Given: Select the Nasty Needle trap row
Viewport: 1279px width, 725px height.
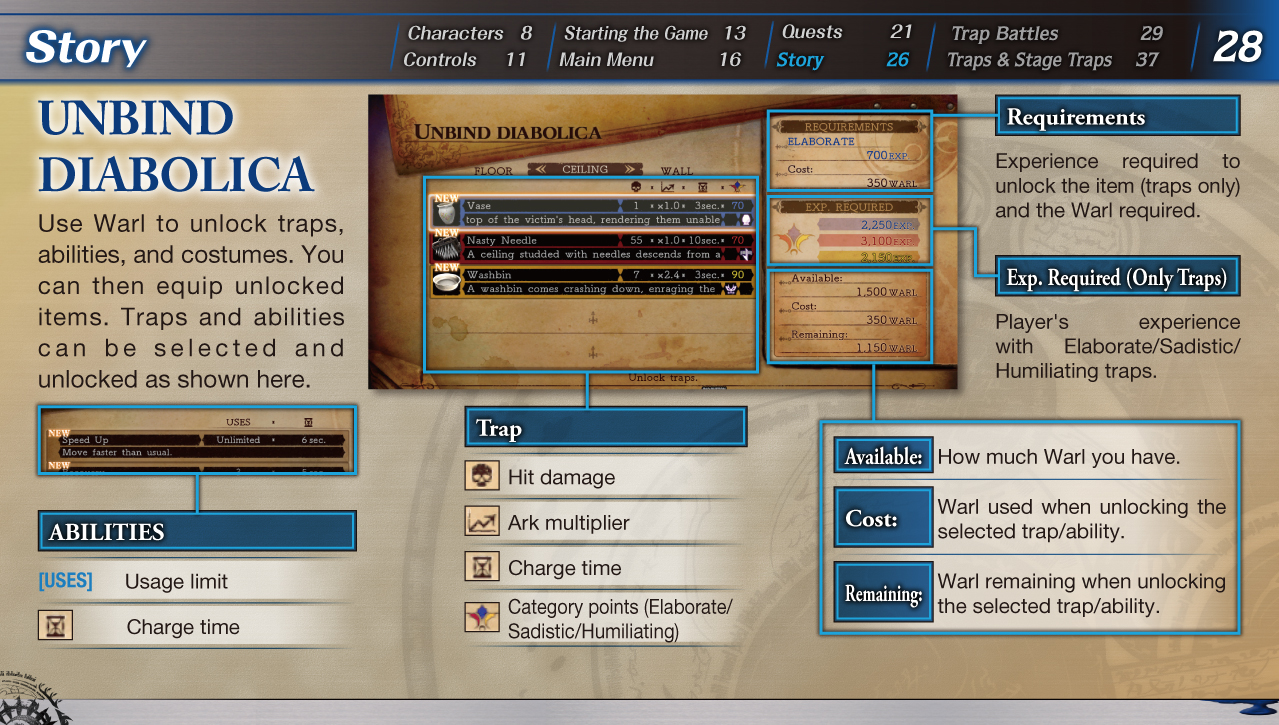Looking at the screenshot, I should 592,247.
